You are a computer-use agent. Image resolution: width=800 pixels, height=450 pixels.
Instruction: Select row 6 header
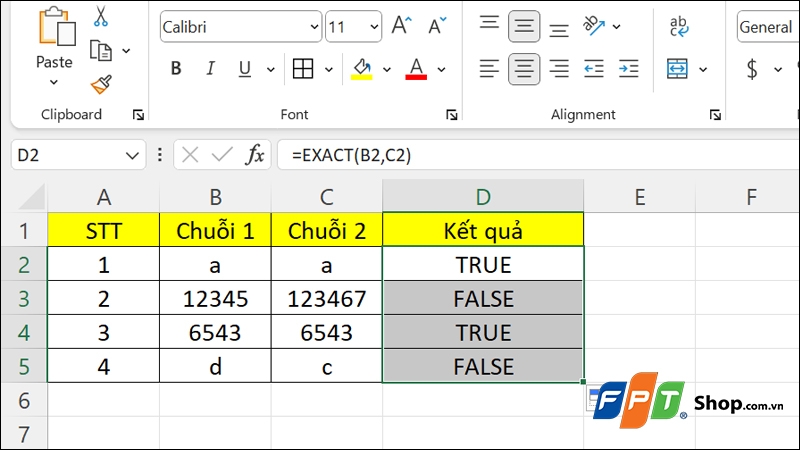coord(24,401)
